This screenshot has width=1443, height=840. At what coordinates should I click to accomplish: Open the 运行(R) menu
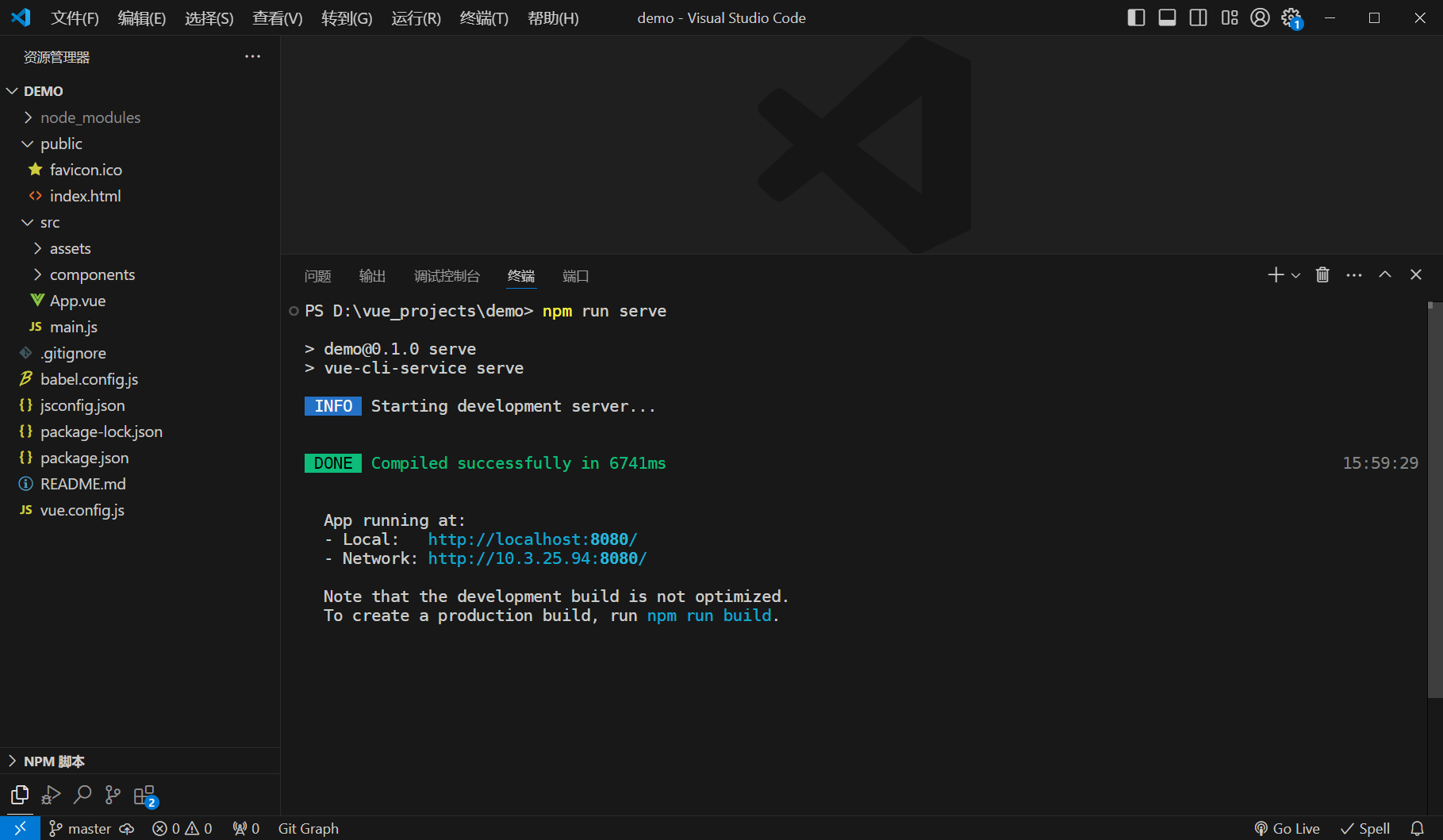pyautogui.click(x=416, y=17)
